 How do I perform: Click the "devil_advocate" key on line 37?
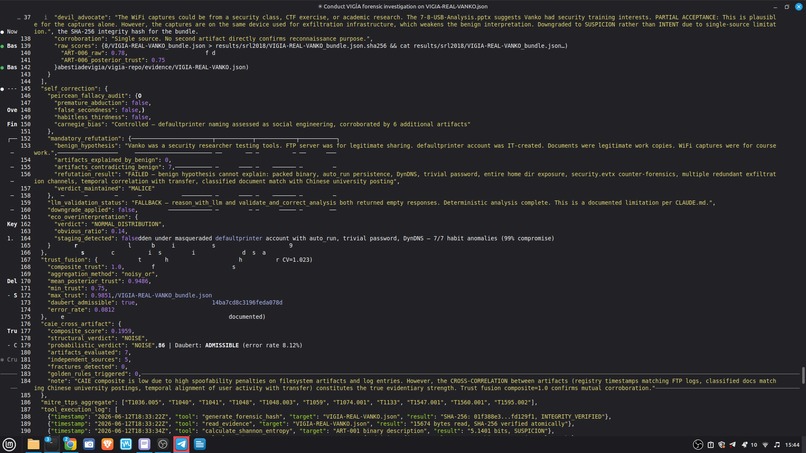point(81,17)
